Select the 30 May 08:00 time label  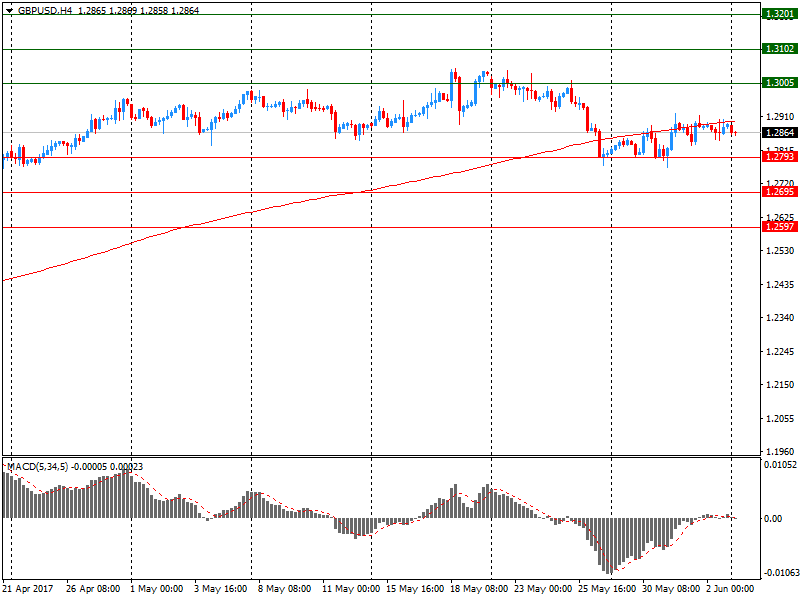click(671, 589)
